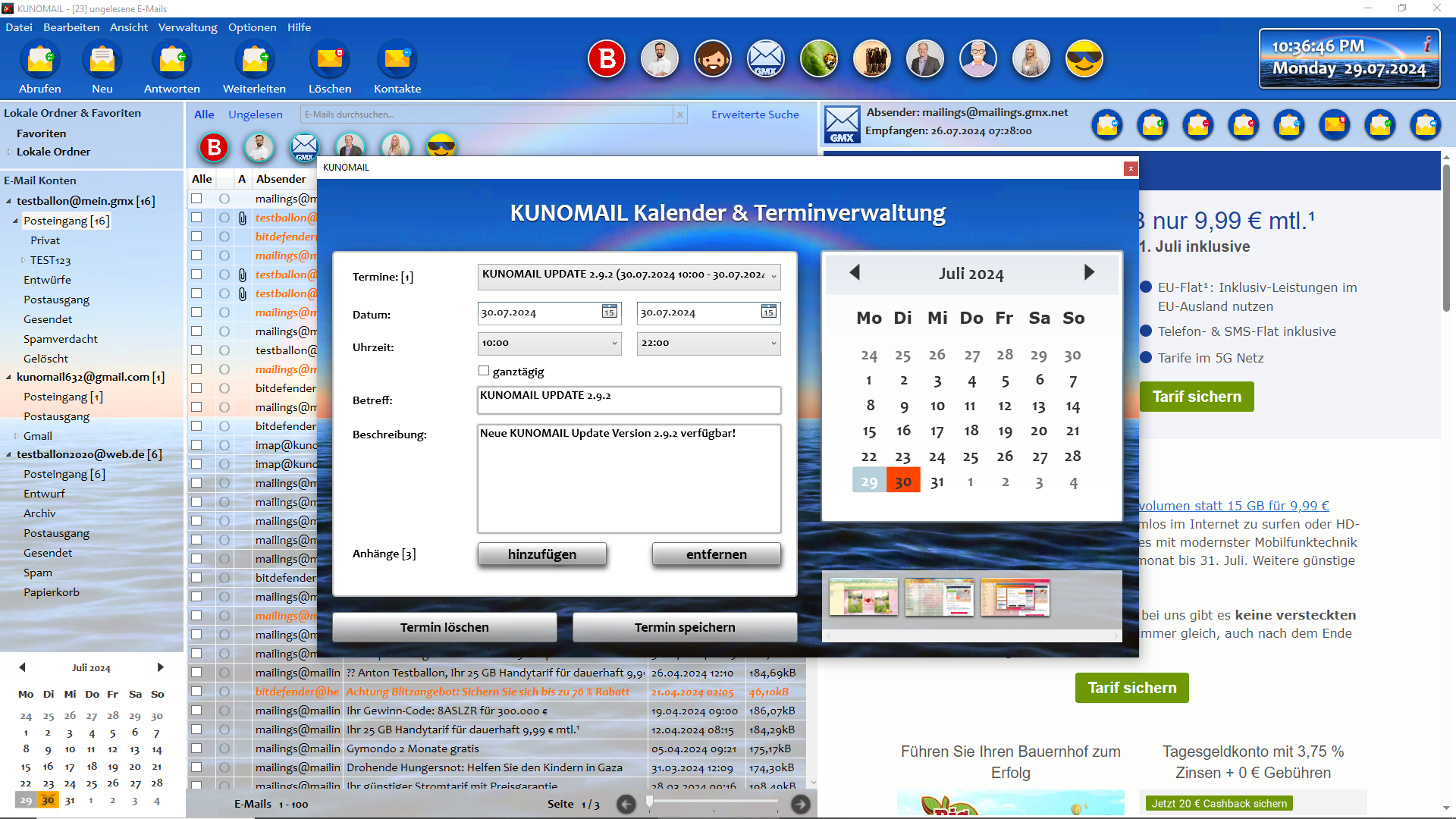Click upper green Tarif sichern button
Viewport: 1456px width, 819px height.
coord(1197,397)
